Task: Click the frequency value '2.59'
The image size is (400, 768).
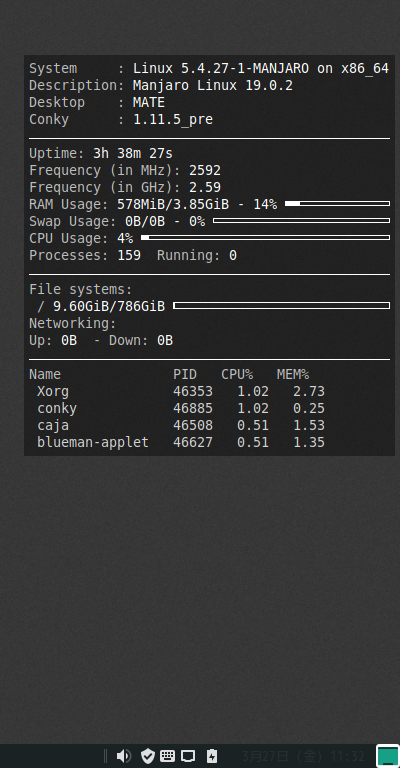Action: [x=205, y=188]
